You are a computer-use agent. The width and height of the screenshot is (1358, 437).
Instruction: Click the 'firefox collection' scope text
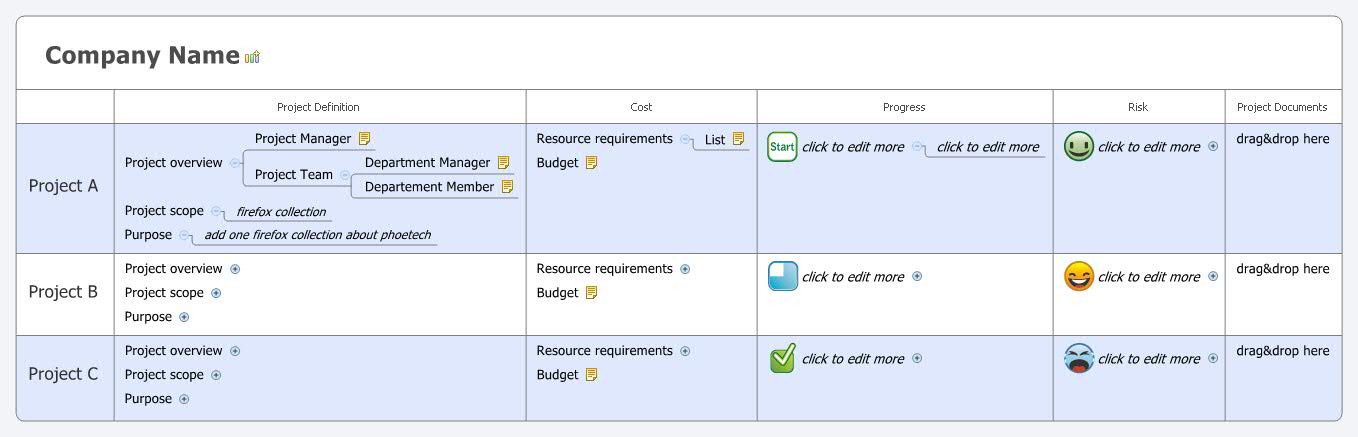pyautogui.click(x=281, y=212)
